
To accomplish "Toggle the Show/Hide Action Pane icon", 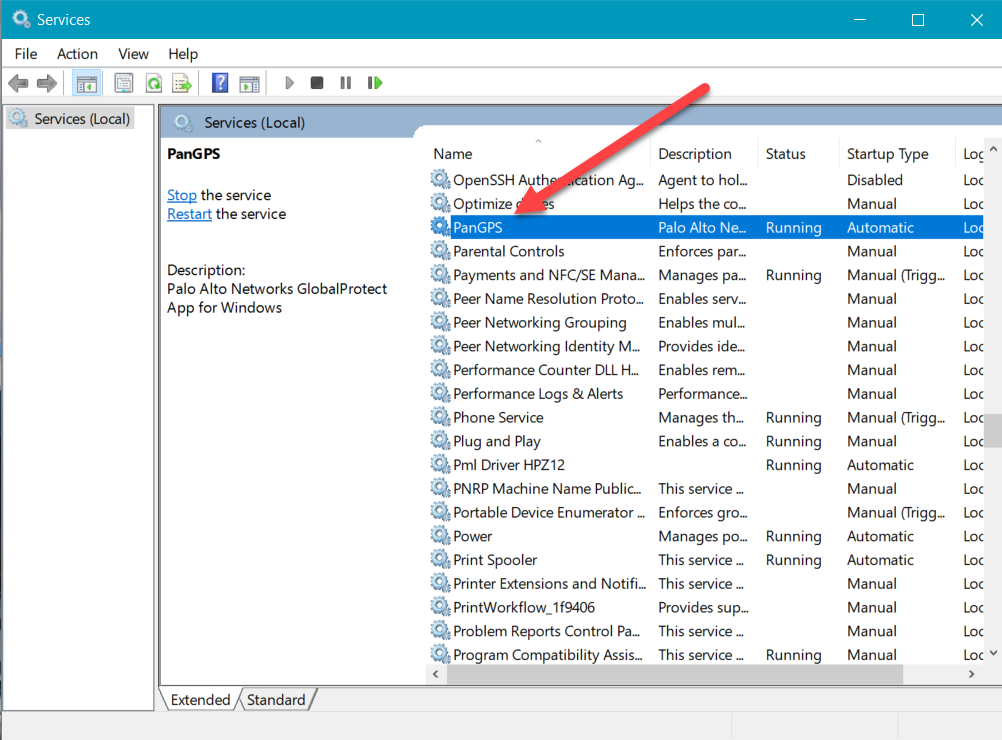I will pos(249,83).
